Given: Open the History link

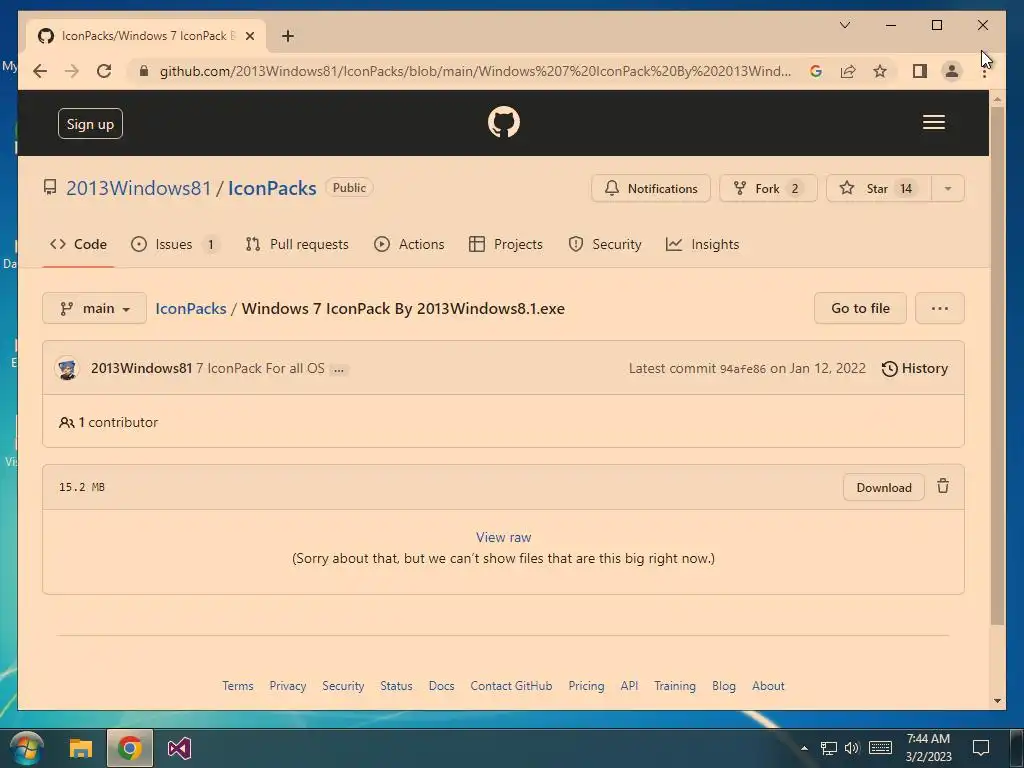Looking at the screenshot, I should point(914,368).
